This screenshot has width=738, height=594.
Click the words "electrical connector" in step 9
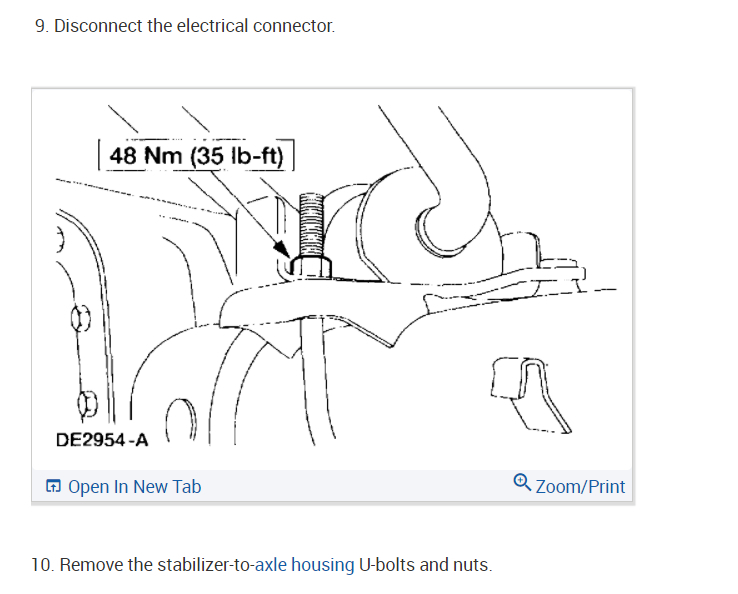coord(255,26)
